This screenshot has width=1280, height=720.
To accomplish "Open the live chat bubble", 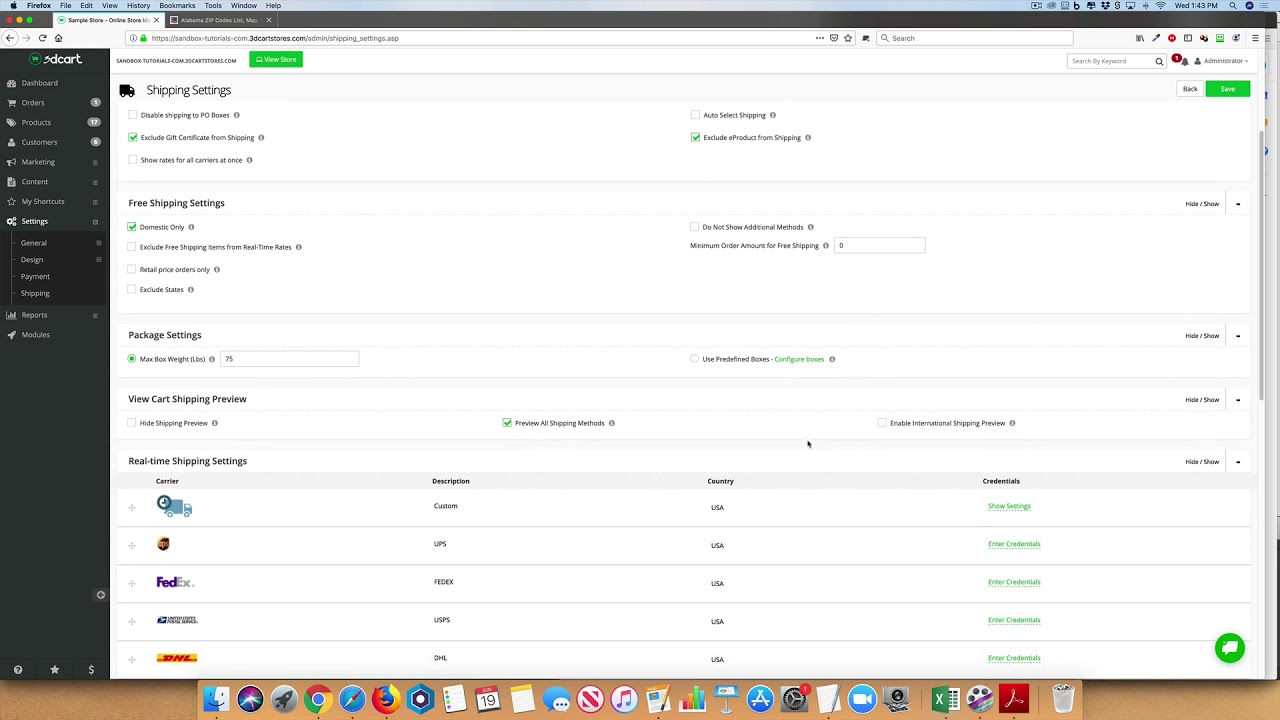I will (x=1230, y=648).
